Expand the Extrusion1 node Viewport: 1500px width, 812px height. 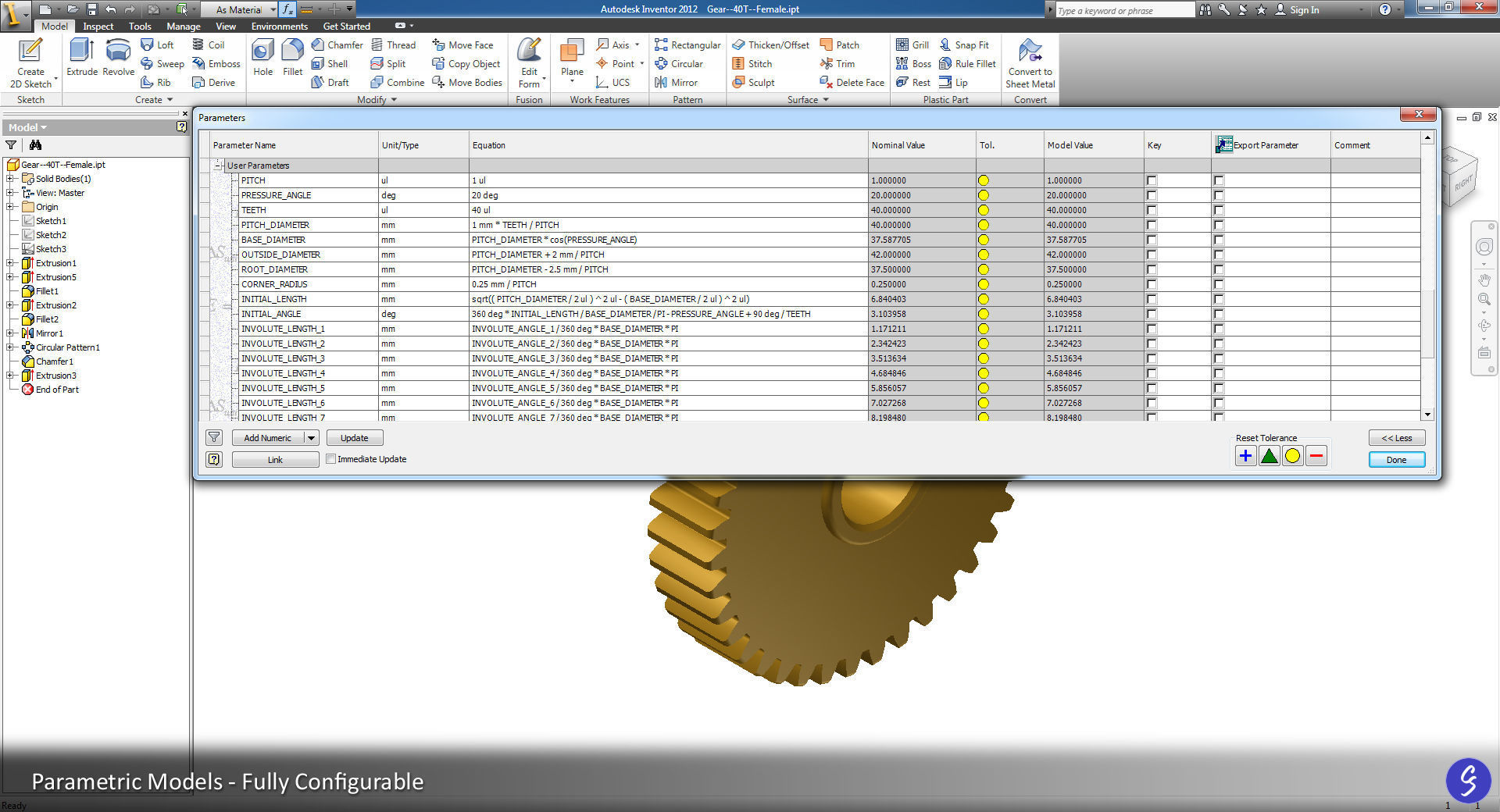10,263
